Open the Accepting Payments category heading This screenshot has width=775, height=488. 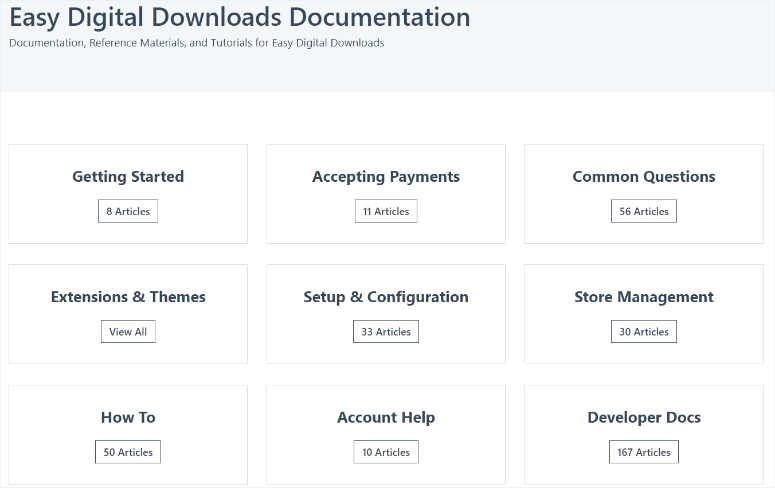[386, 177]
